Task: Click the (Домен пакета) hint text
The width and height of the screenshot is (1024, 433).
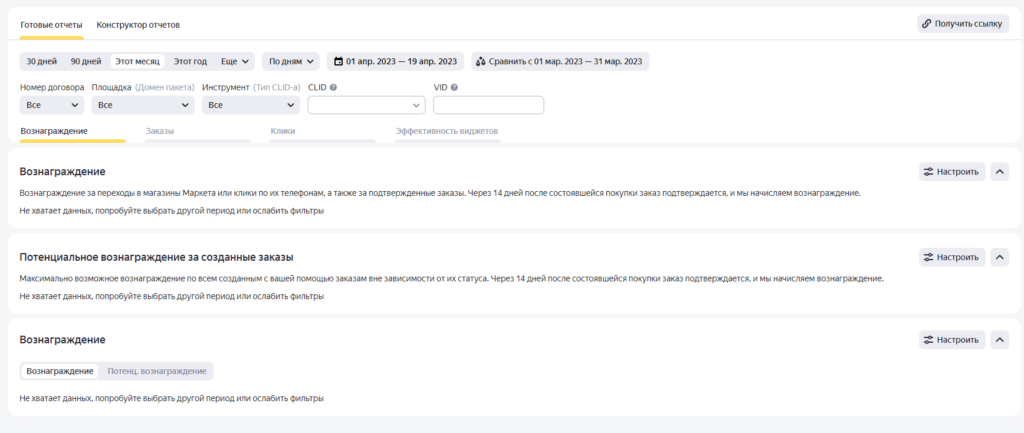Action: point(165,87)
